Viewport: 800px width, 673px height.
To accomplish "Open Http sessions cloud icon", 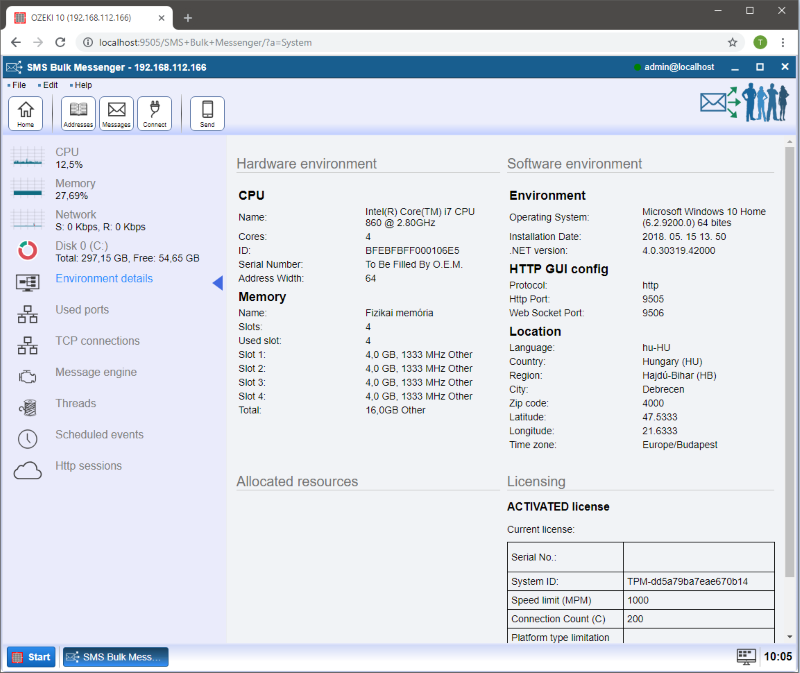I will (x=28, y=468).
